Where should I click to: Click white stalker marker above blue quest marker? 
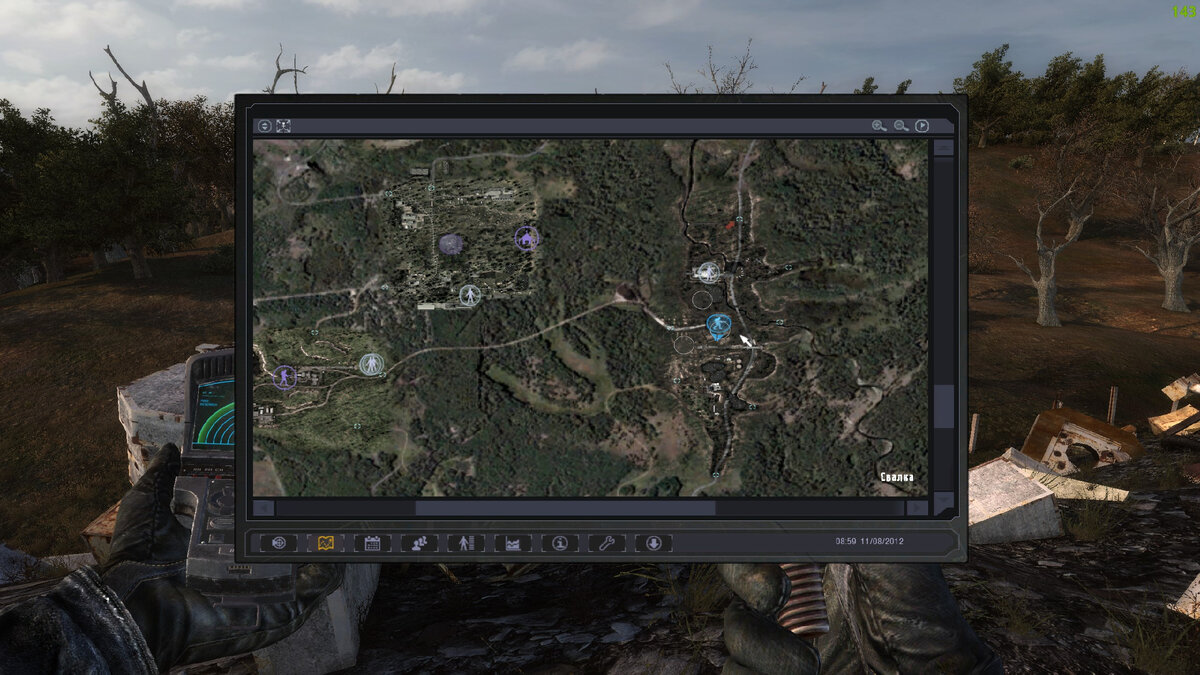709,272
